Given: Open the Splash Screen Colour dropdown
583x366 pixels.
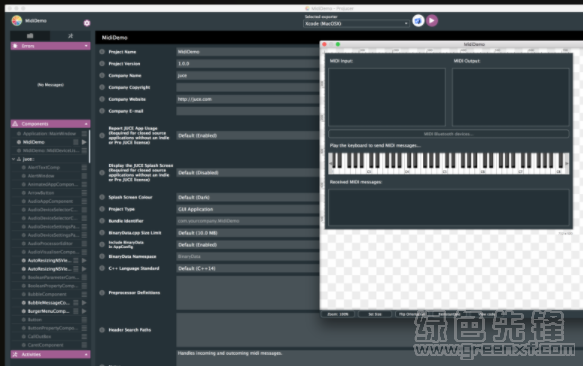Looking at the screenshot, I should (248, 197).
